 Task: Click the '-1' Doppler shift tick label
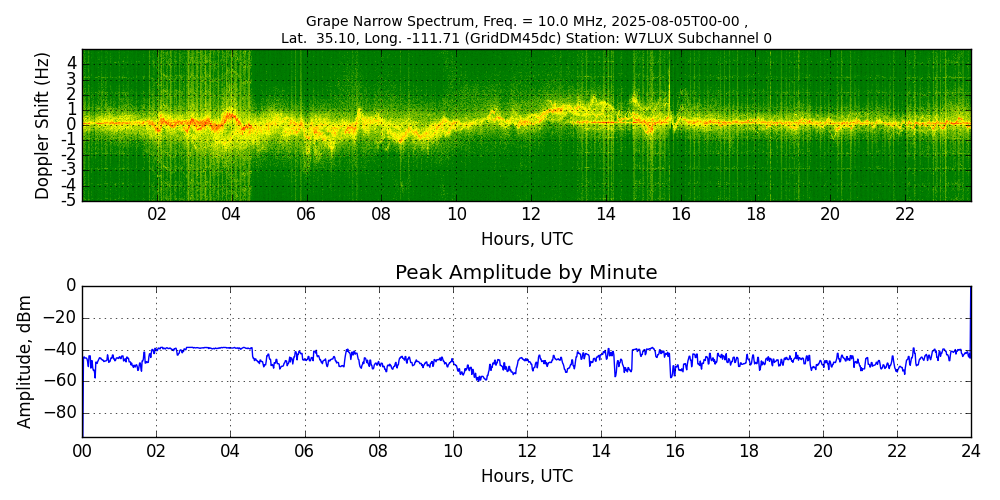pyautogui.click(x=70, y=140)
